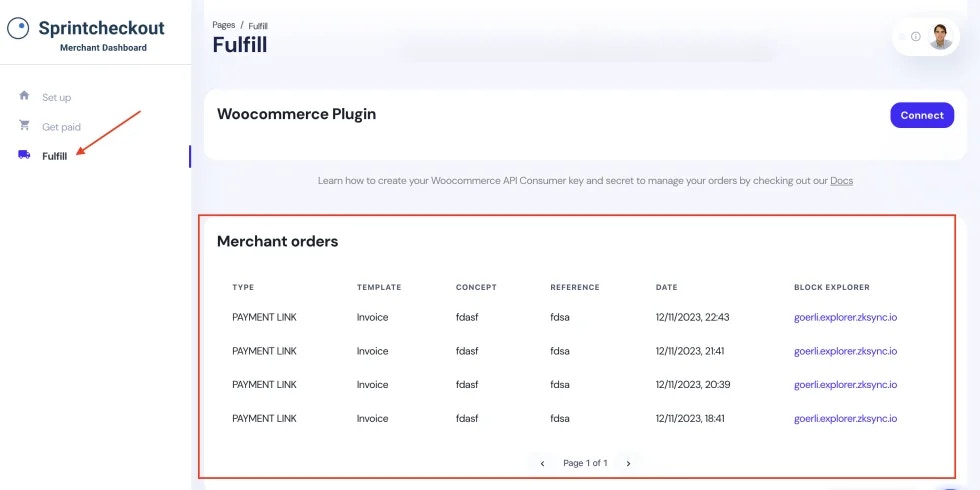Screen dimensions: 980x490
Task: Click the Sprintcheckout circular logo icon
Action: click(18, 28)
